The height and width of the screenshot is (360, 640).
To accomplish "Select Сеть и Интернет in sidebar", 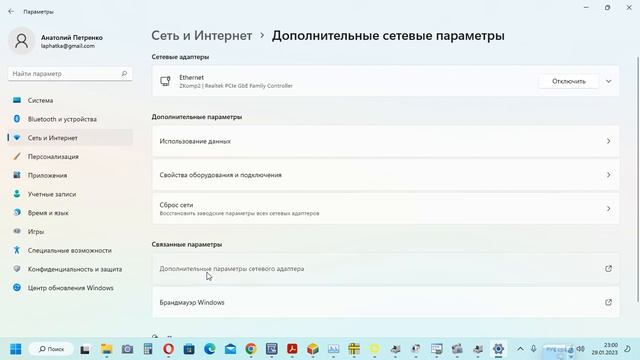I will tap(70, 138).
